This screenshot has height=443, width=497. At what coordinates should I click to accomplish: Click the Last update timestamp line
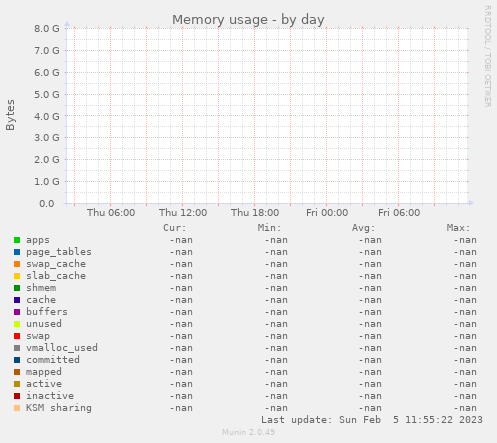point(372,420)
